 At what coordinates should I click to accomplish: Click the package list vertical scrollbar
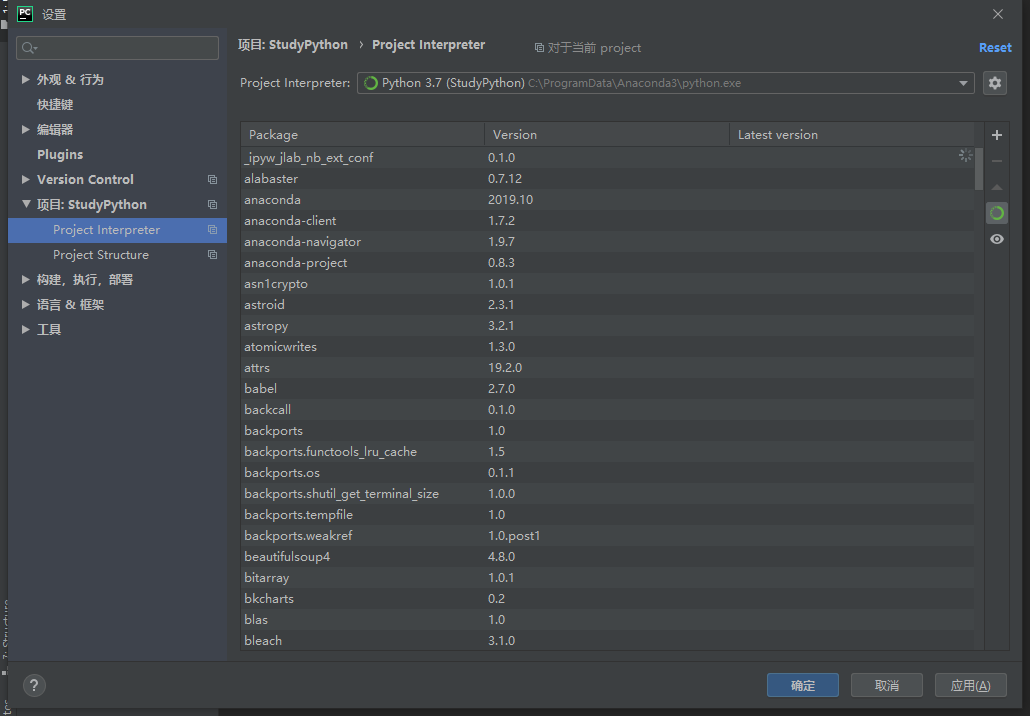(979, 169)
